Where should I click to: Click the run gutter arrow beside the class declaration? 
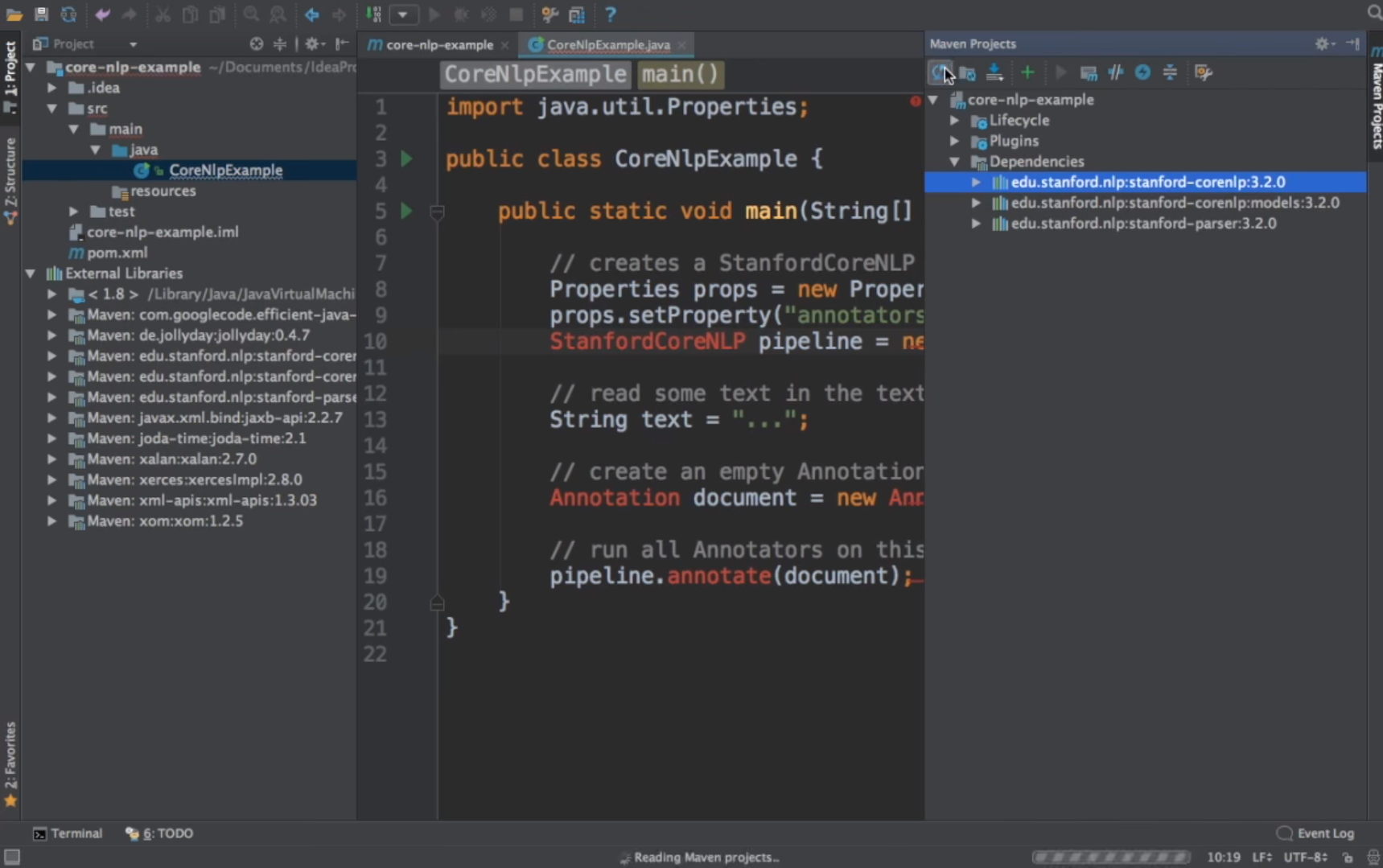tap(407, 158)
